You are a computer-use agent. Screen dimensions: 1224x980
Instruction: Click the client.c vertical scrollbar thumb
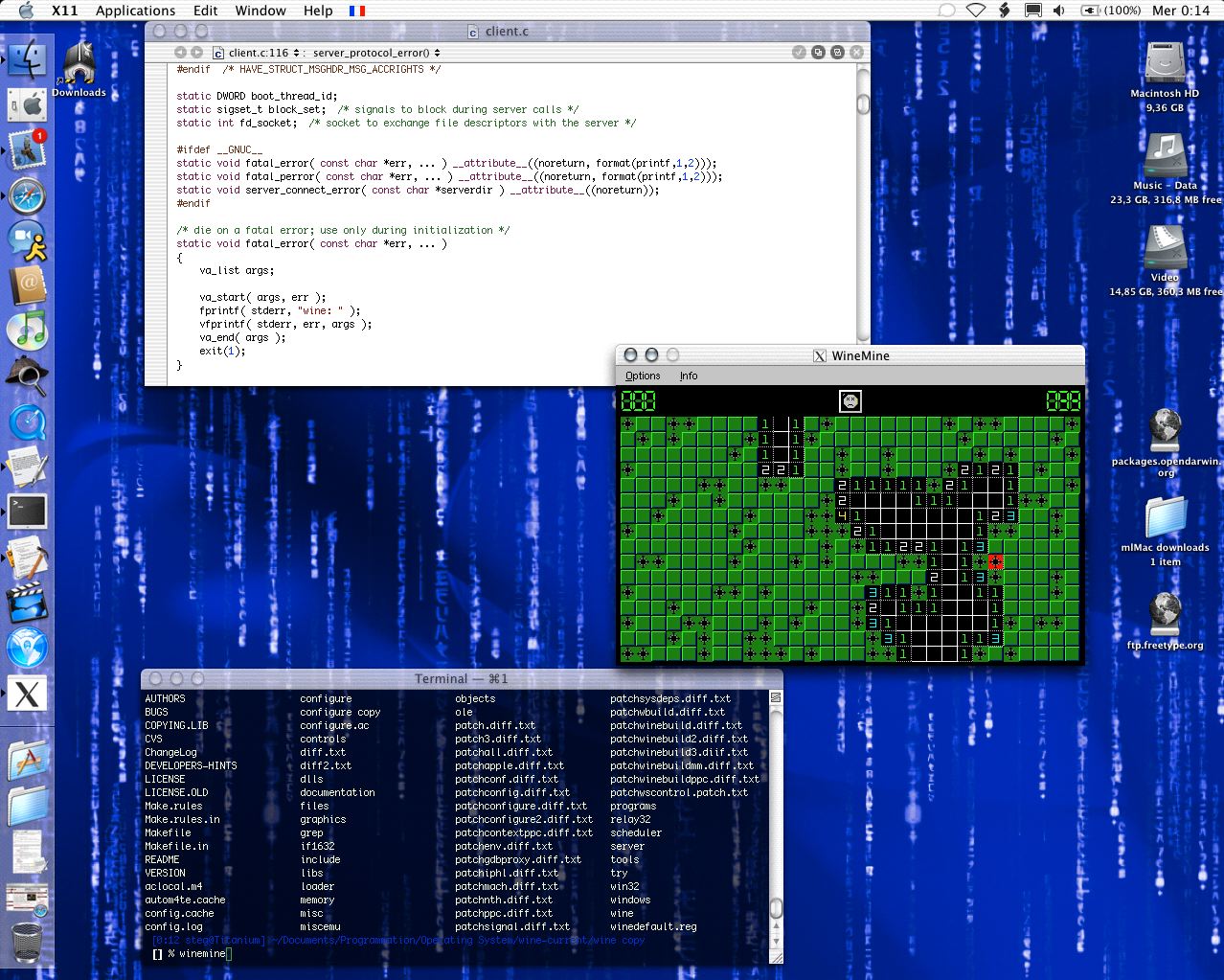(863, 103)
